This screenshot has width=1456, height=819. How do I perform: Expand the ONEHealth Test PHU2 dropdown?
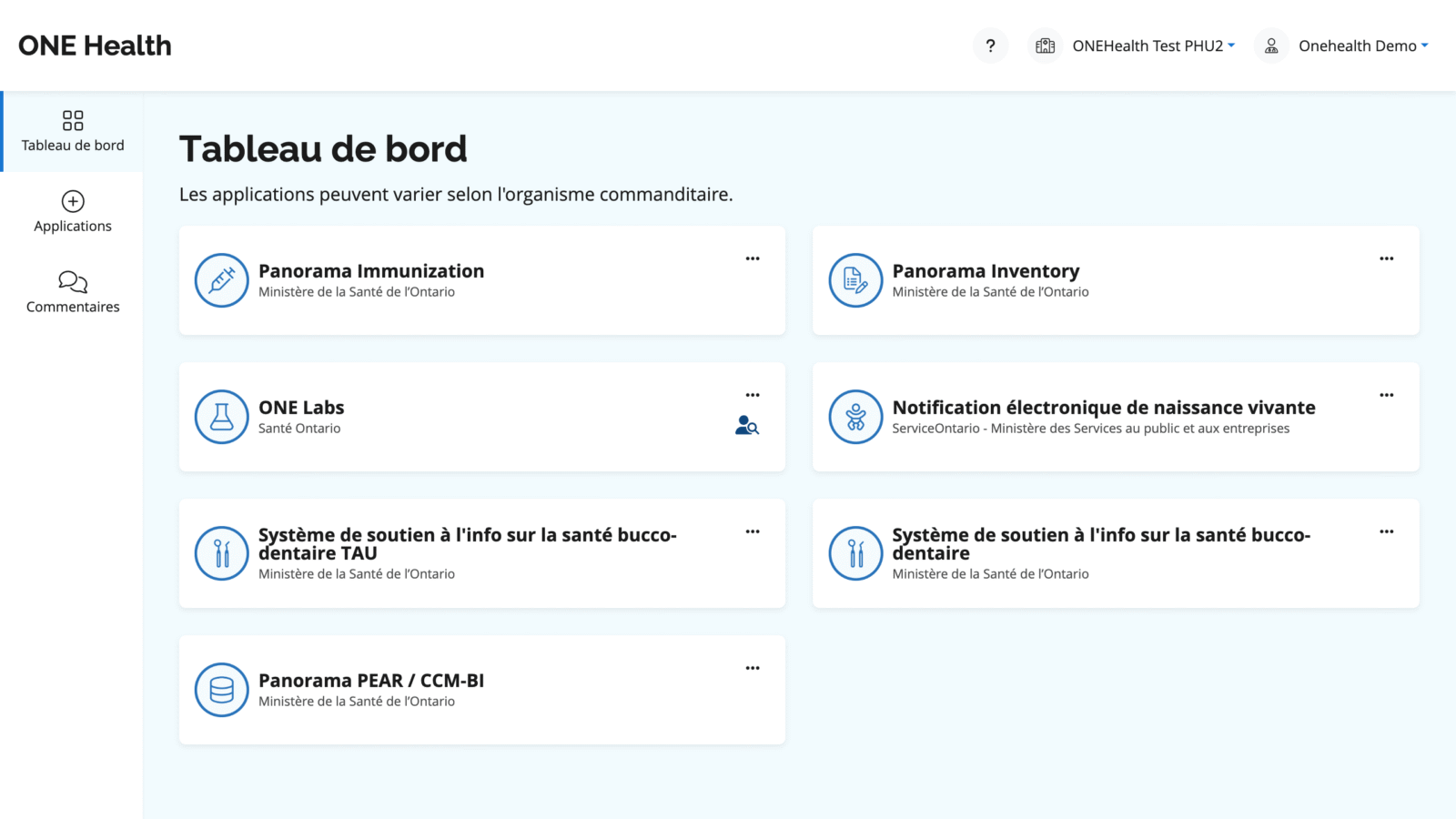1154,45
